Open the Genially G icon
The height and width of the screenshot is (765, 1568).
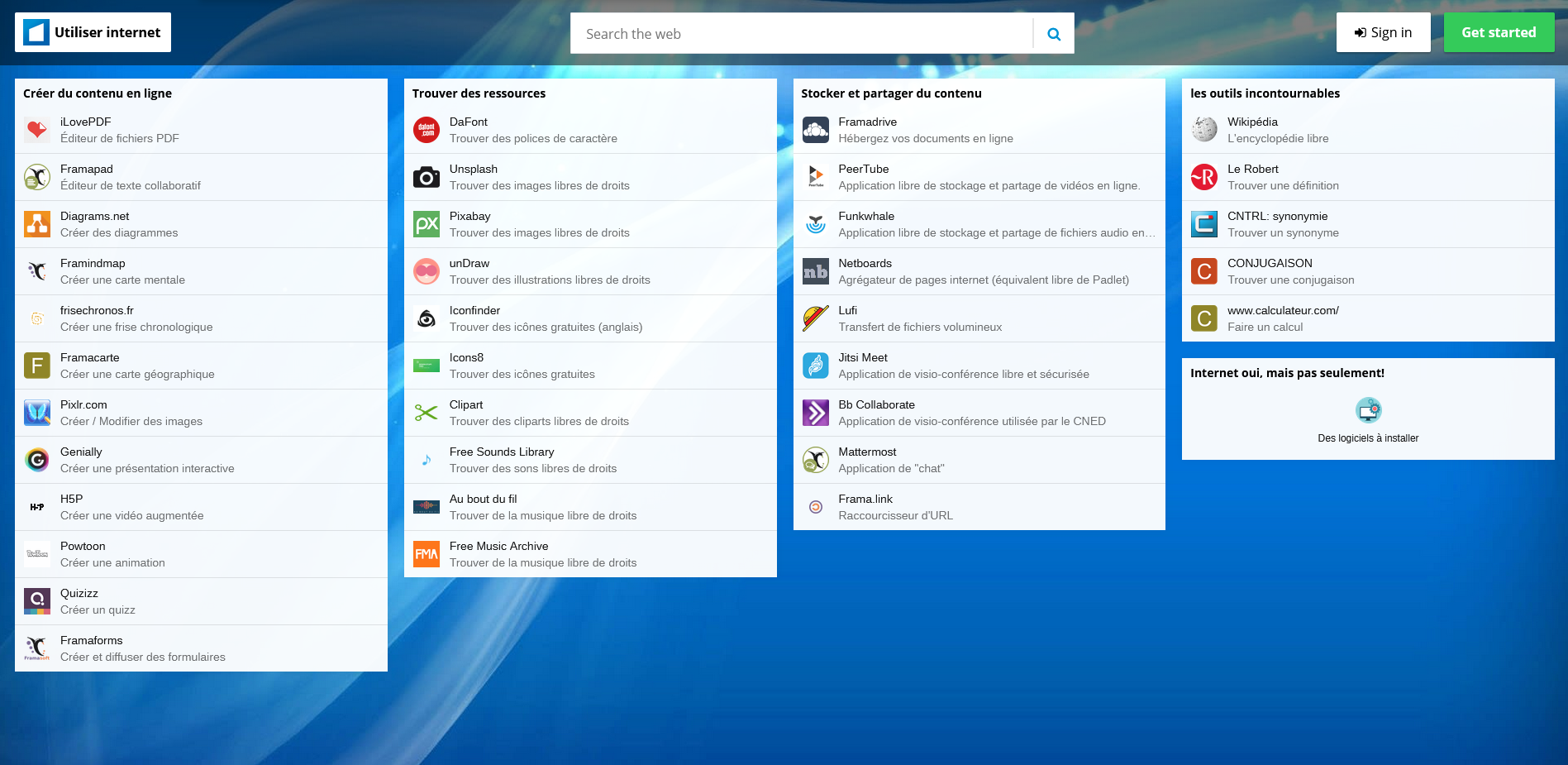pyautogui.click(x=37, y=460)
